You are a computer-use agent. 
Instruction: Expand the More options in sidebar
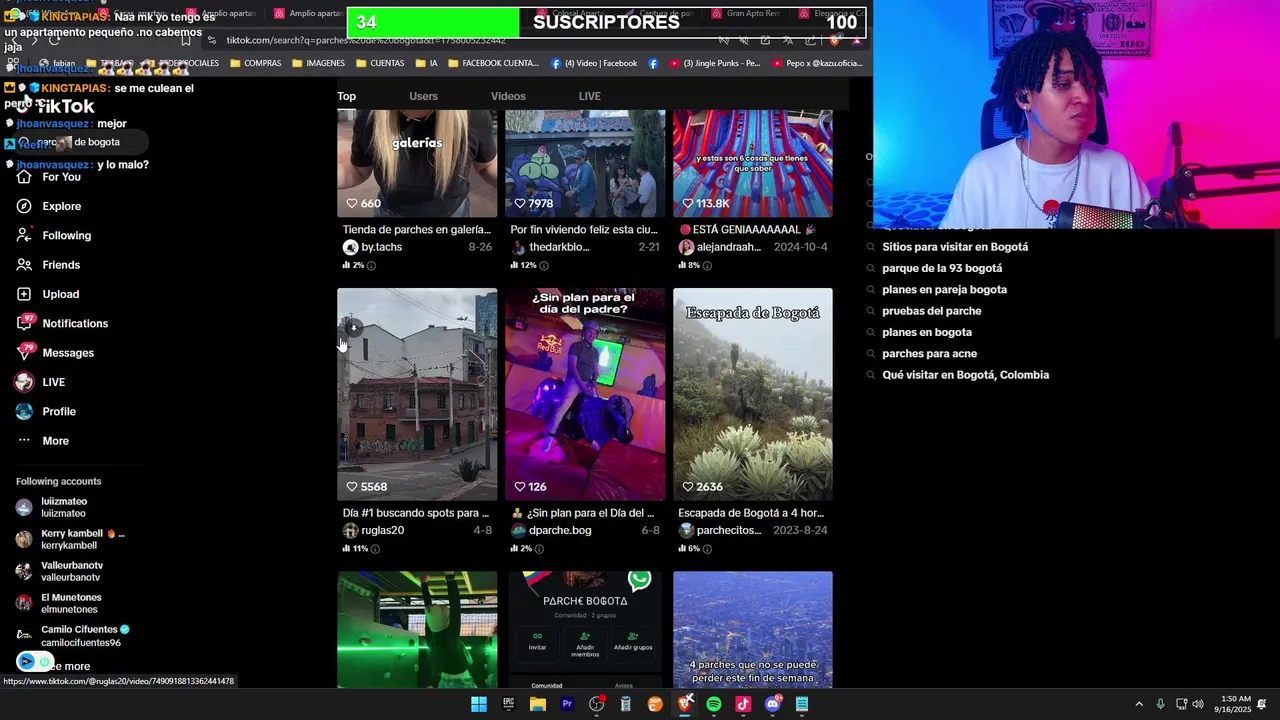[x=43, y=441]
